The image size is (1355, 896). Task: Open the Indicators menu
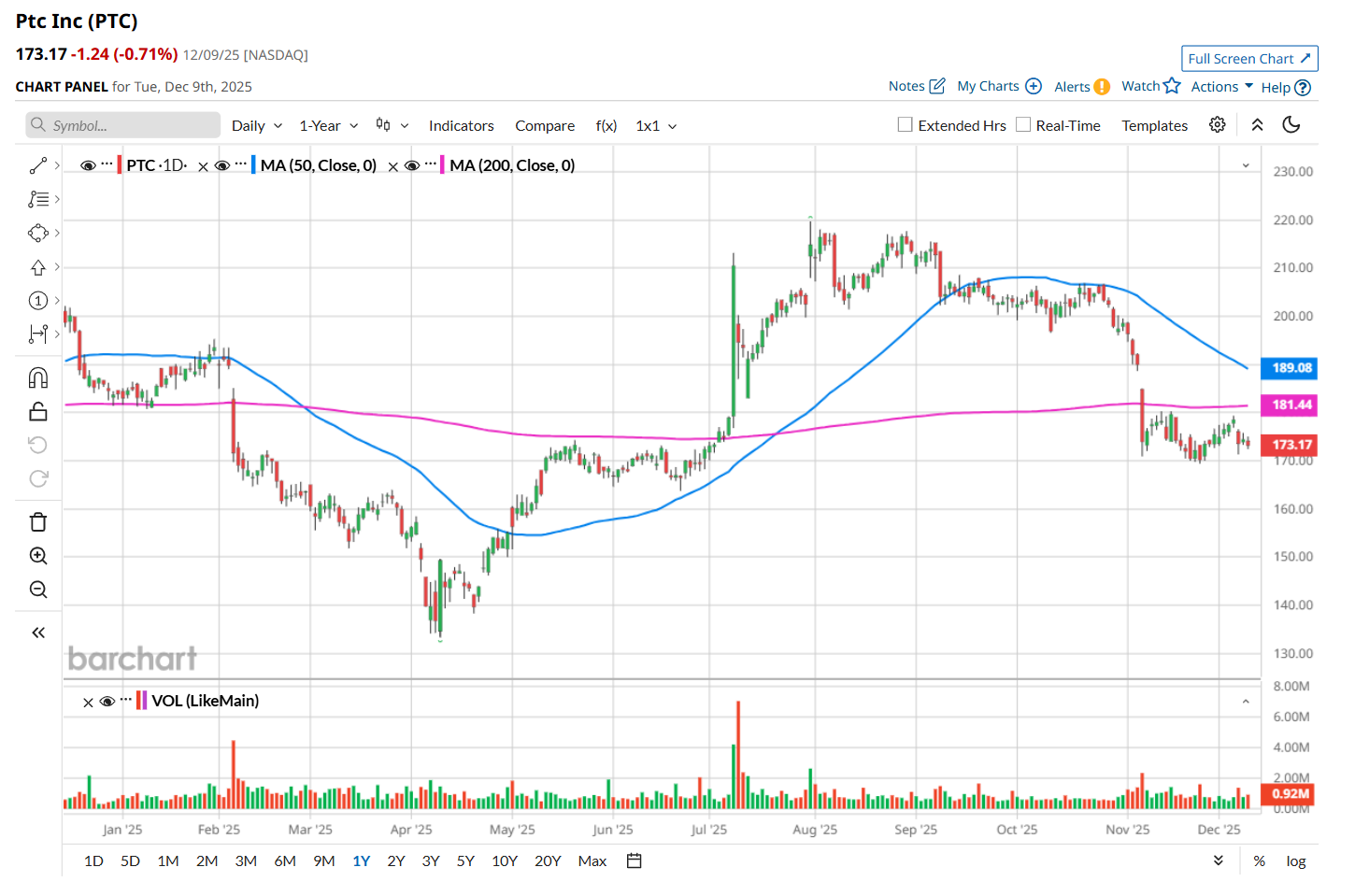click(x=461, y=126)
